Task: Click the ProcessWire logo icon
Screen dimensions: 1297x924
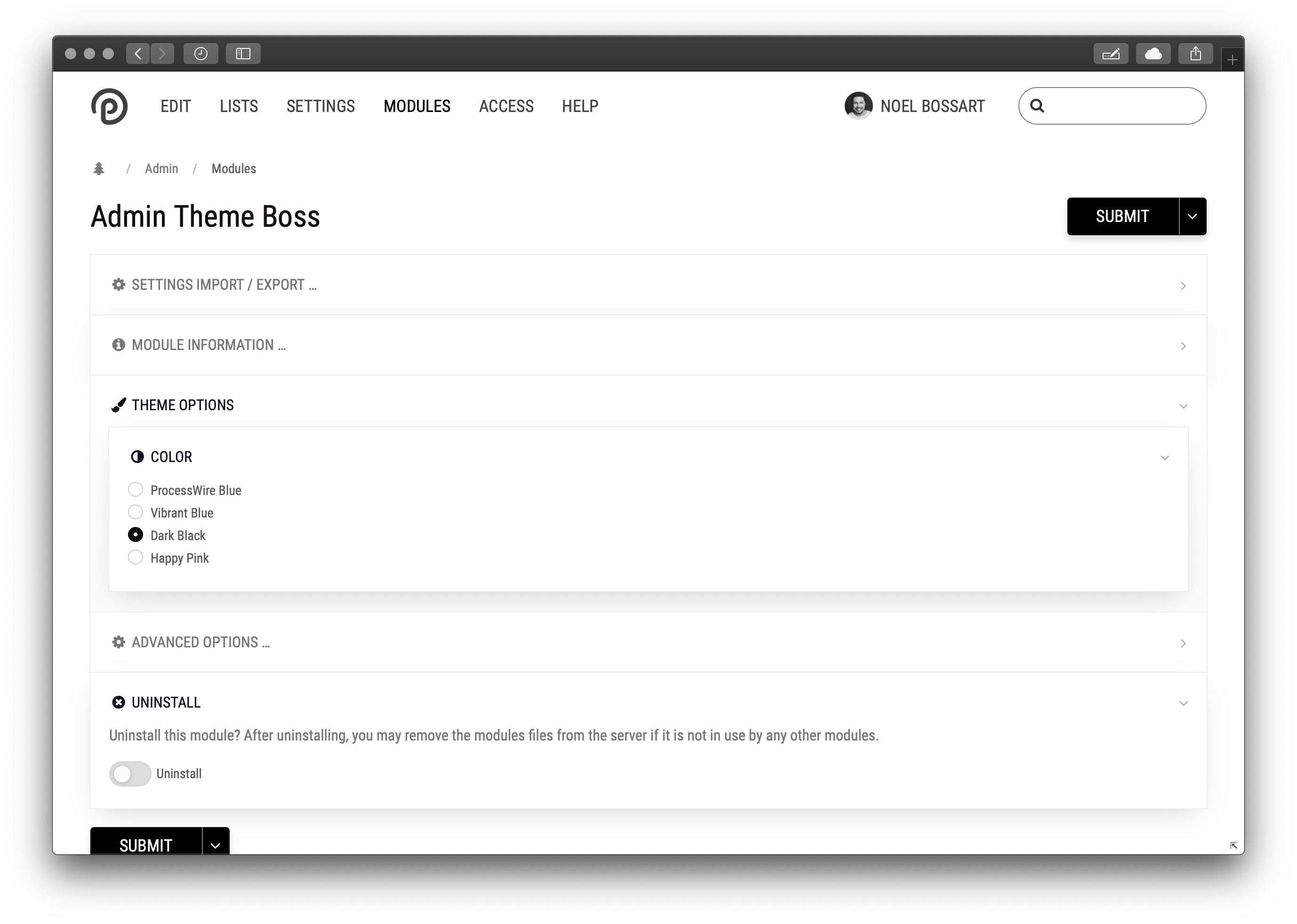Action: pos(109,106)
